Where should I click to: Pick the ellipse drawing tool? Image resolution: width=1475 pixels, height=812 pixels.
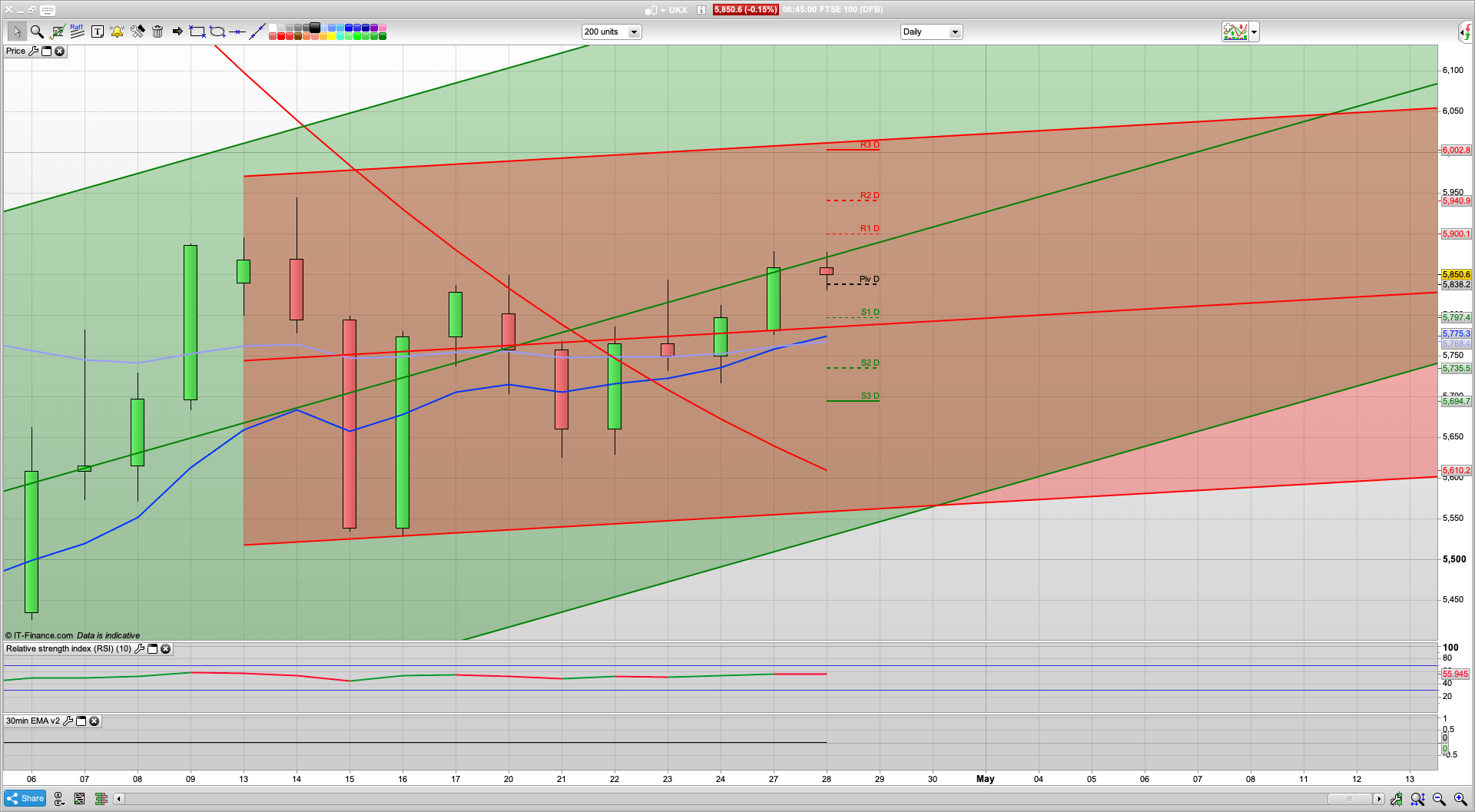[217, 31]
